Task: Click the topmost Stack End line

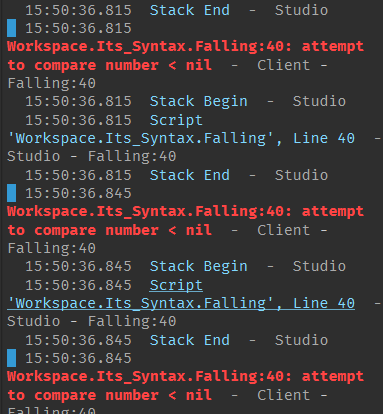Action: [177, 10]
